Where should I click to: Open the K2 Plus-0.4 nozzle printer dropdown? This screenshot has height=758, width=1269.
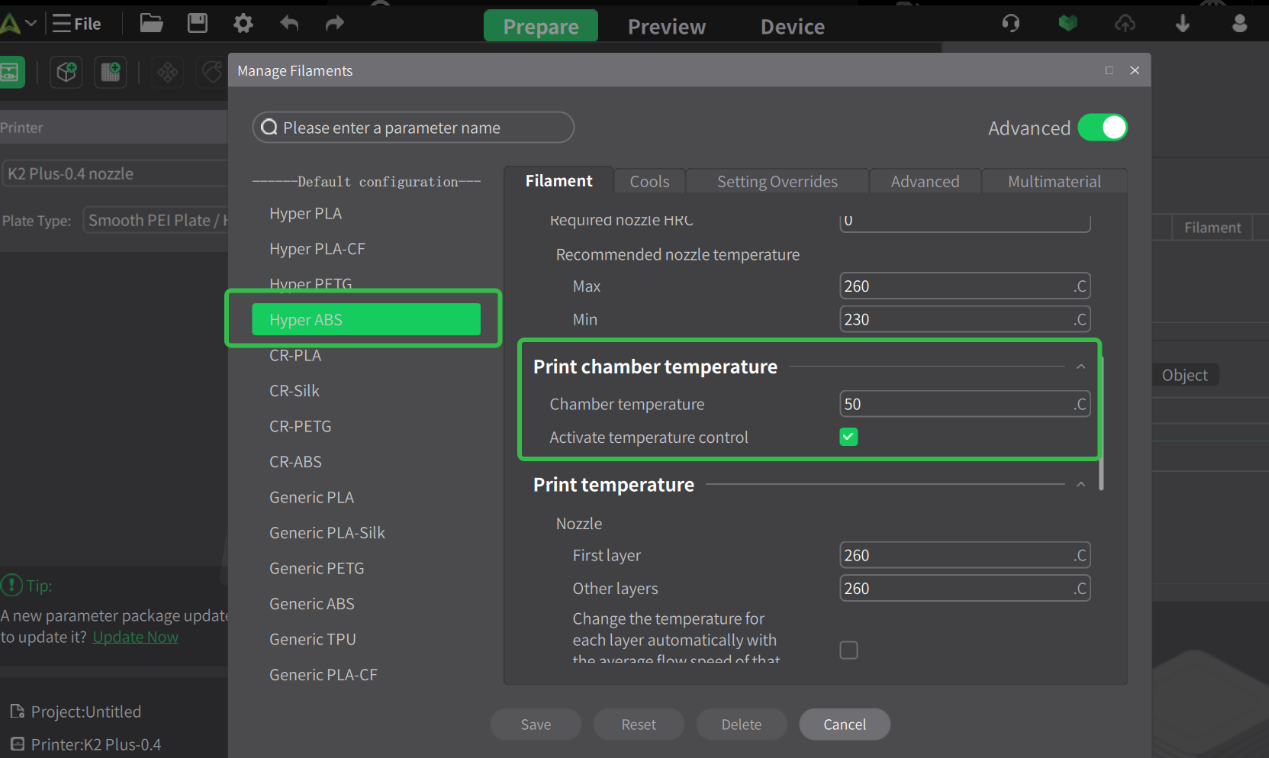tap(115, 173)
